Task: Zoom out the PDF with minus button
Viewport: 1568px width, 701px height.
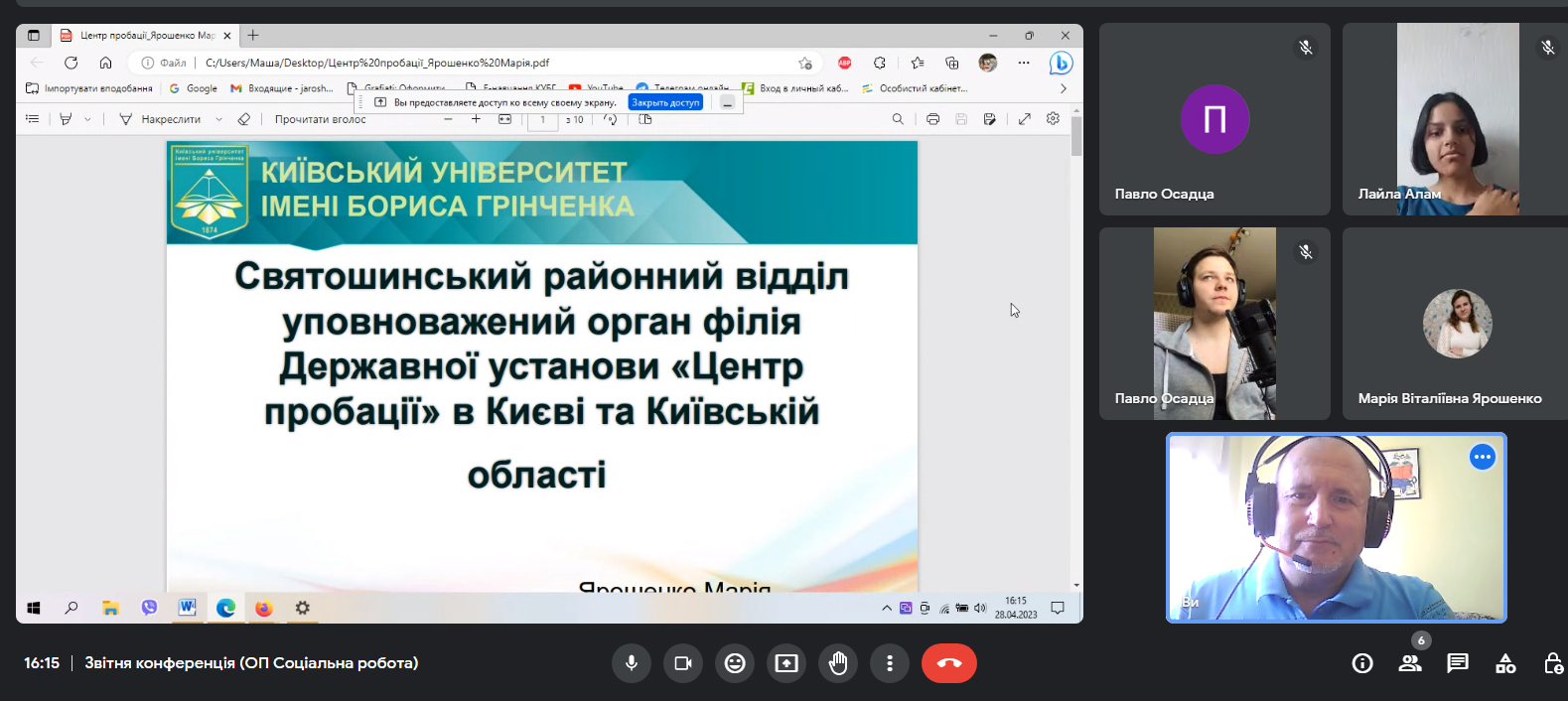Action: tap(448, 119)
